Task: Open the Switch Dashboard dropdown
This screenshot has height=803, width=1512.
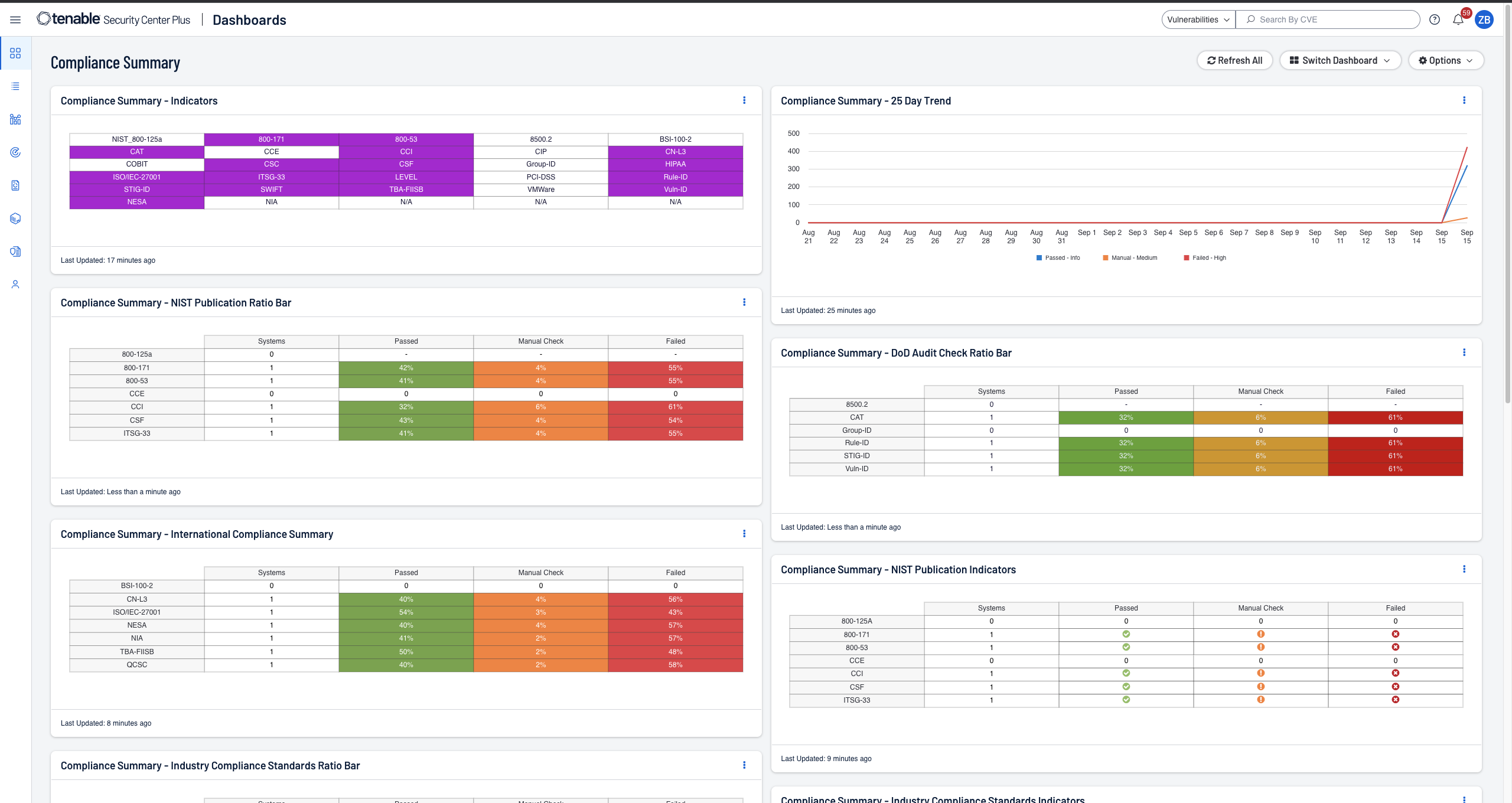Action: click(1340, 60)
